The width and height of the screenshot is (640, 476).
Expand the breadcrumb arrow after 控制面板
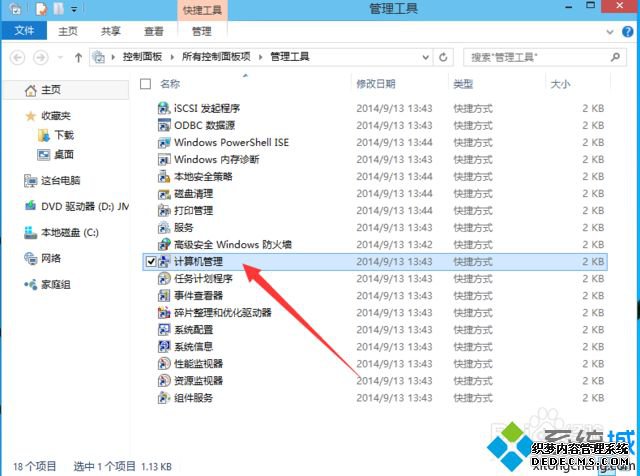[x=172, y=57]
